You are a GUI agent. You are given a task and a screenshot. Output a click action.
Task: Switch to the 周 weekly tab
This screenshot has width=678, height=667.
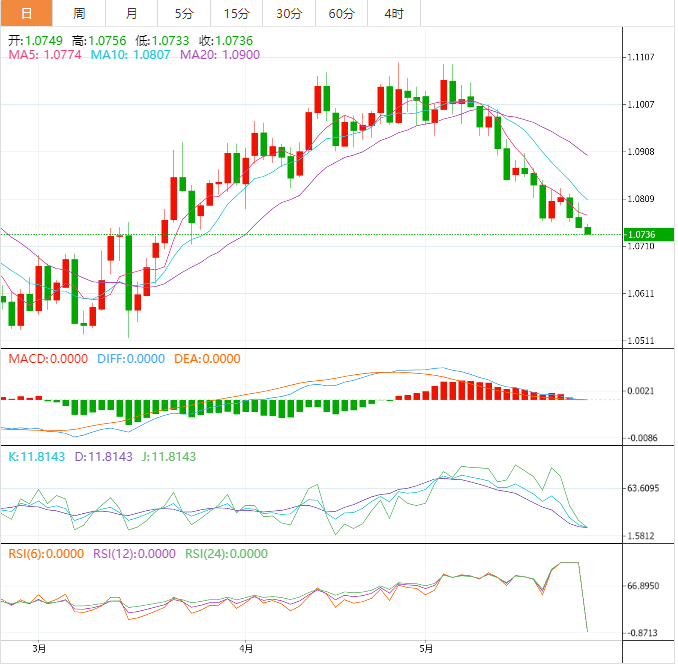79,13
